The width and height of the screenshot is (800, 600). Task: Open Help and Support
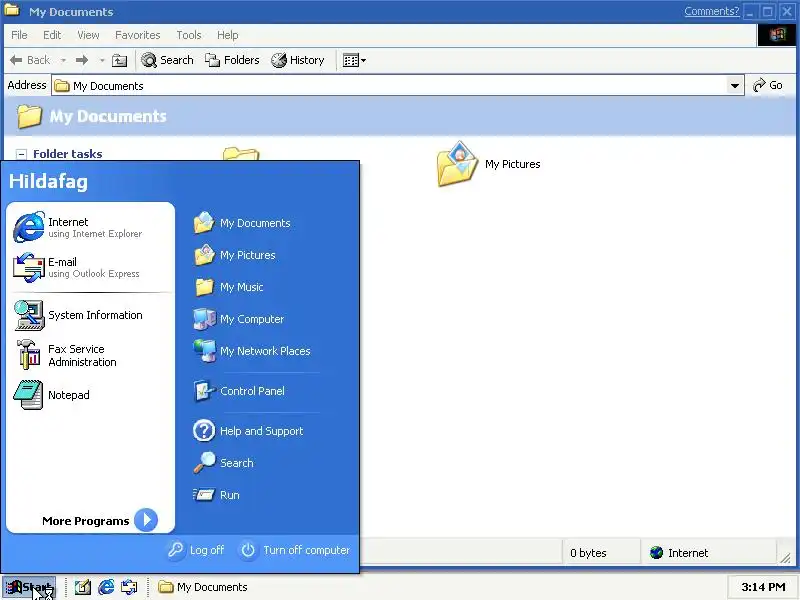[248, 431]
